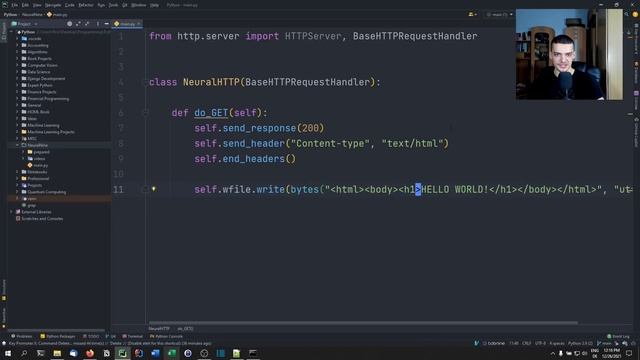Toggle the Structure side tab on left strip
The height and width of the screenshot is (360, 640).
(x=4, y=290)
